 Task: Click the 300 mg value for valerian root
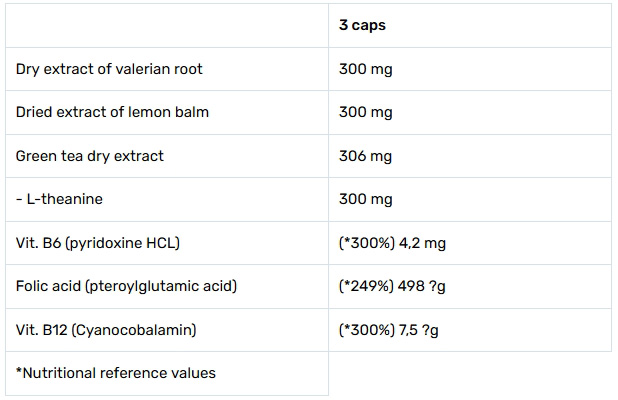tap(365, 69)
